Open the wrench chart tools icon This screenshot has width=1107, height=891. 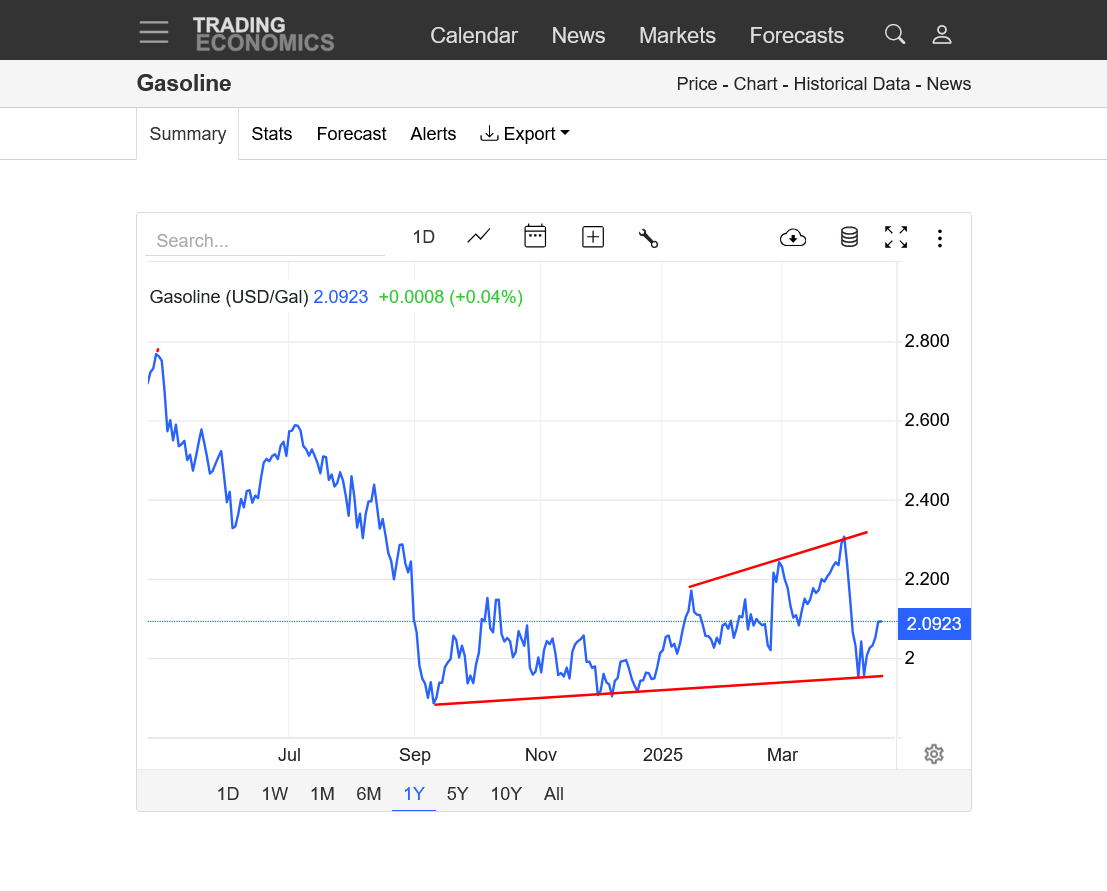(x=648, y=238)
